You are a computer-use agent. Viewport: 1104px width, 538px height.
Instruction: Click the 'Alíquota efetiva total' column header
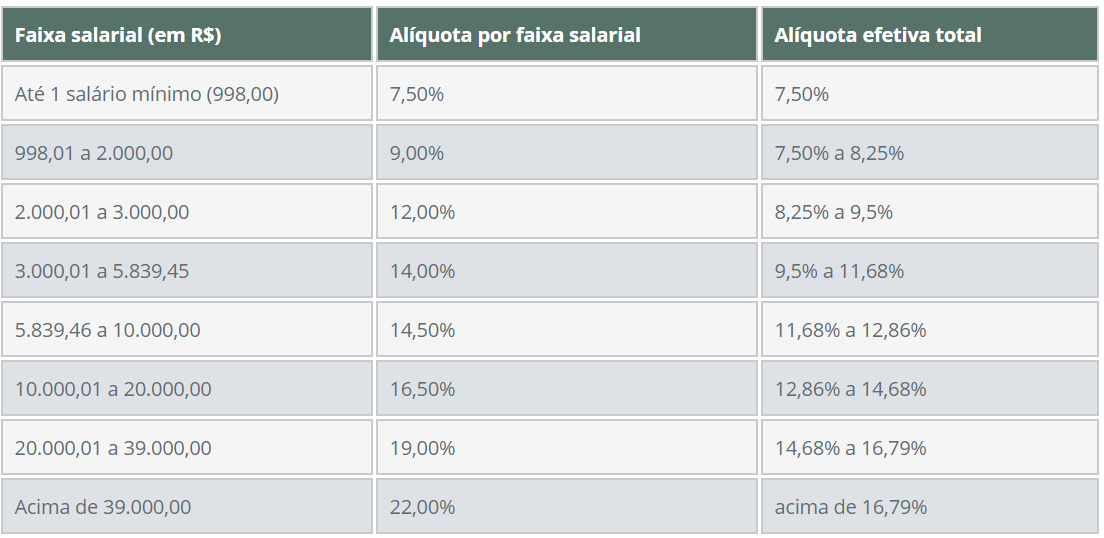coord(878,35)
